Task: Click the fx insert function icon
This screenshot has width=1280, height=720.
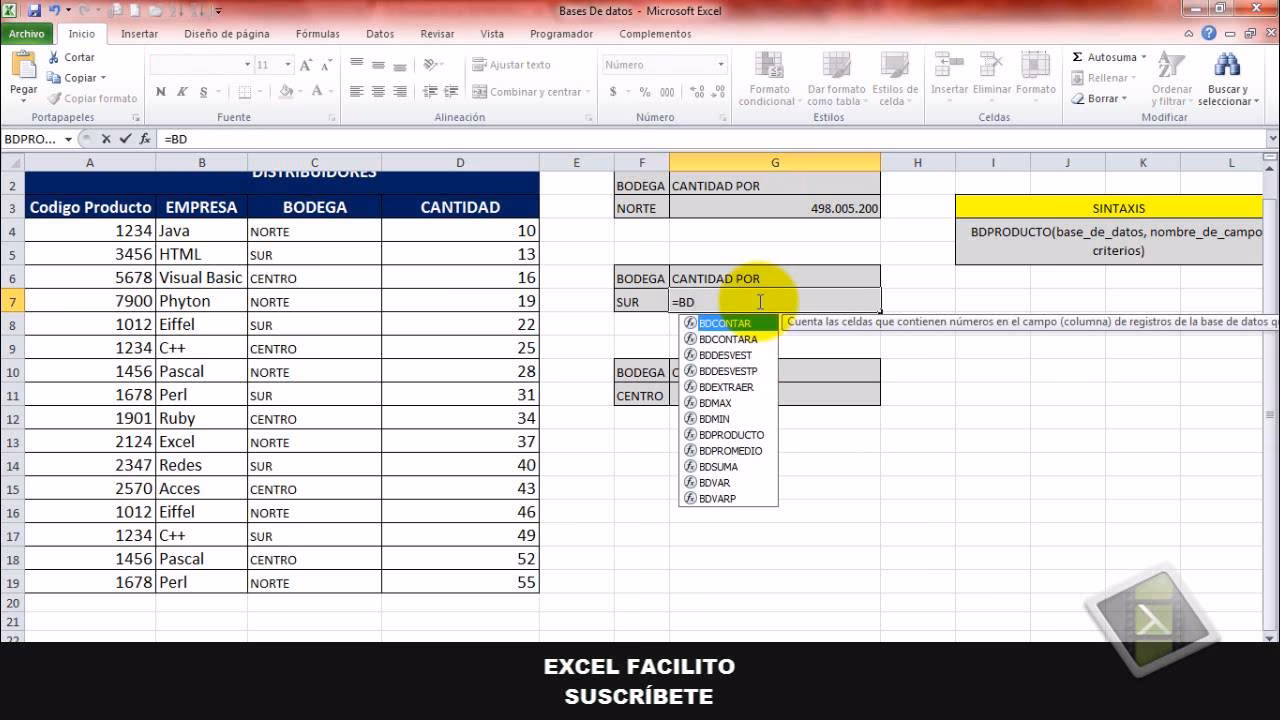Action: [x=145, y=139]
